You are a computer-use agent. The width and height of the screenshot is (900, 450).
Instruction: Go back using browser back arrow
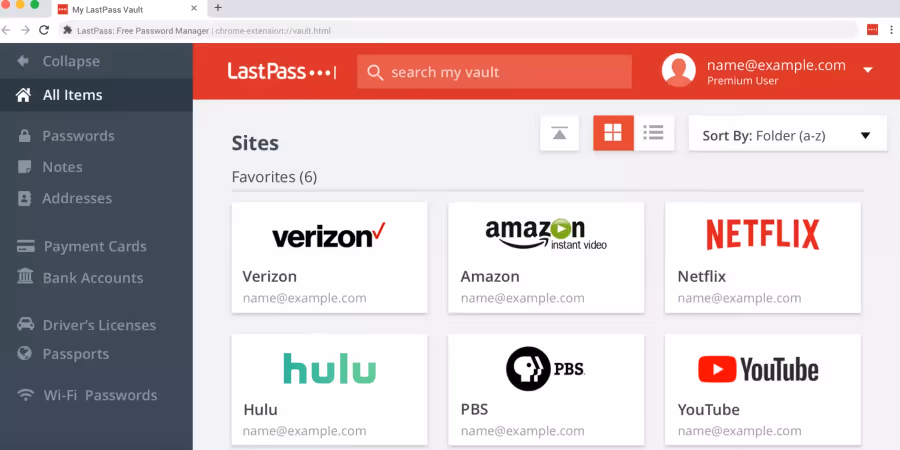pyautogui.click(x=6, y=30)
